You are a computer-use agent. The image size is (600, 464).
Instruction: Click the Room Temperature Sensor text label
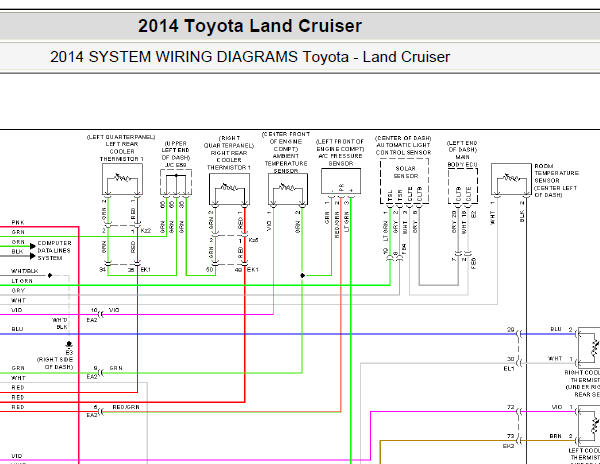tap(556, 180)
